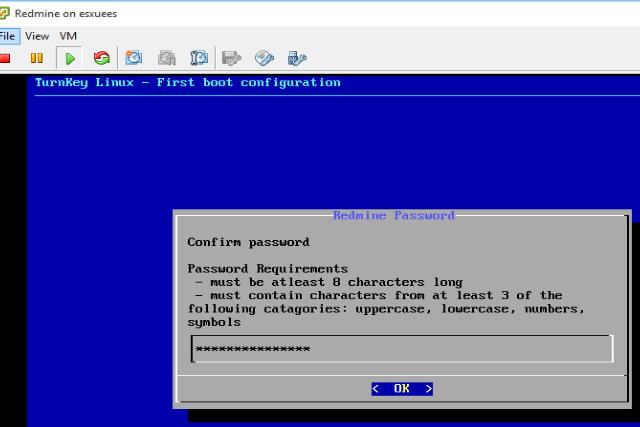Click the 'Password Requirements' heading text
This screenshot has height=427, width=640.
point(268,269)
